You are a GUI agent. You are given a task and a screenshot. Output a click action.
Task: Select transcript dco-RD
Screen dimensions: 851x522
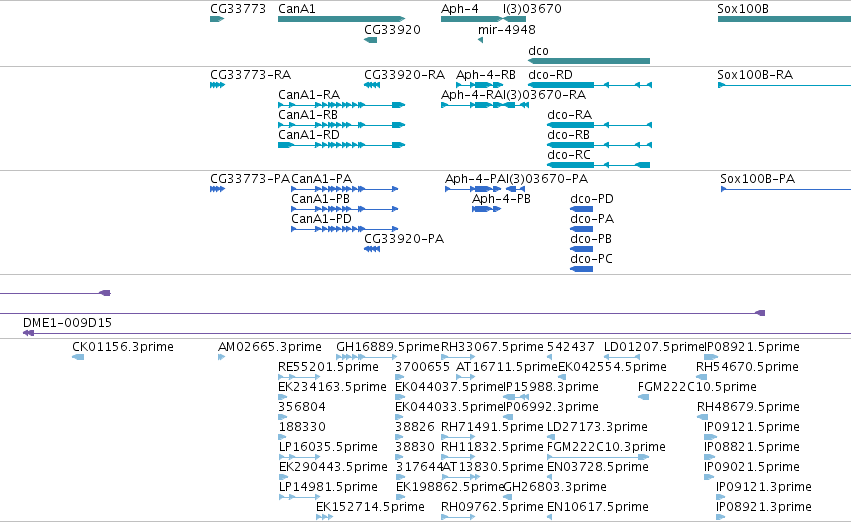pos(550,75)
